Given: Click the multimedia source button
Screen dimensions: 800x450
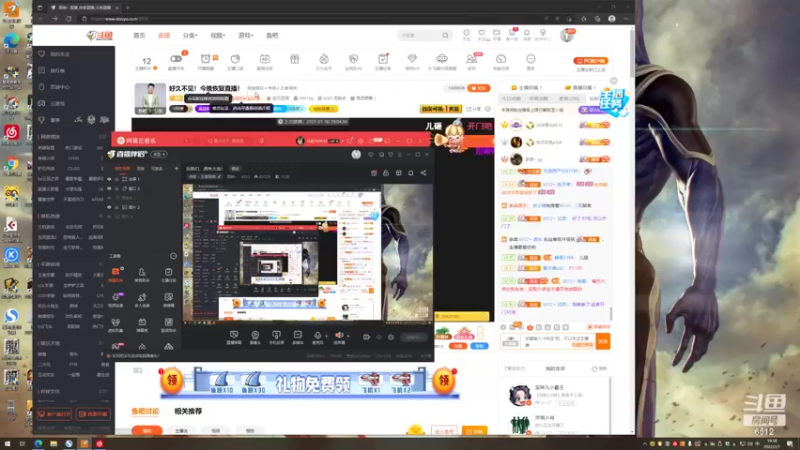Looking at the screenshot, I should 297,337.
